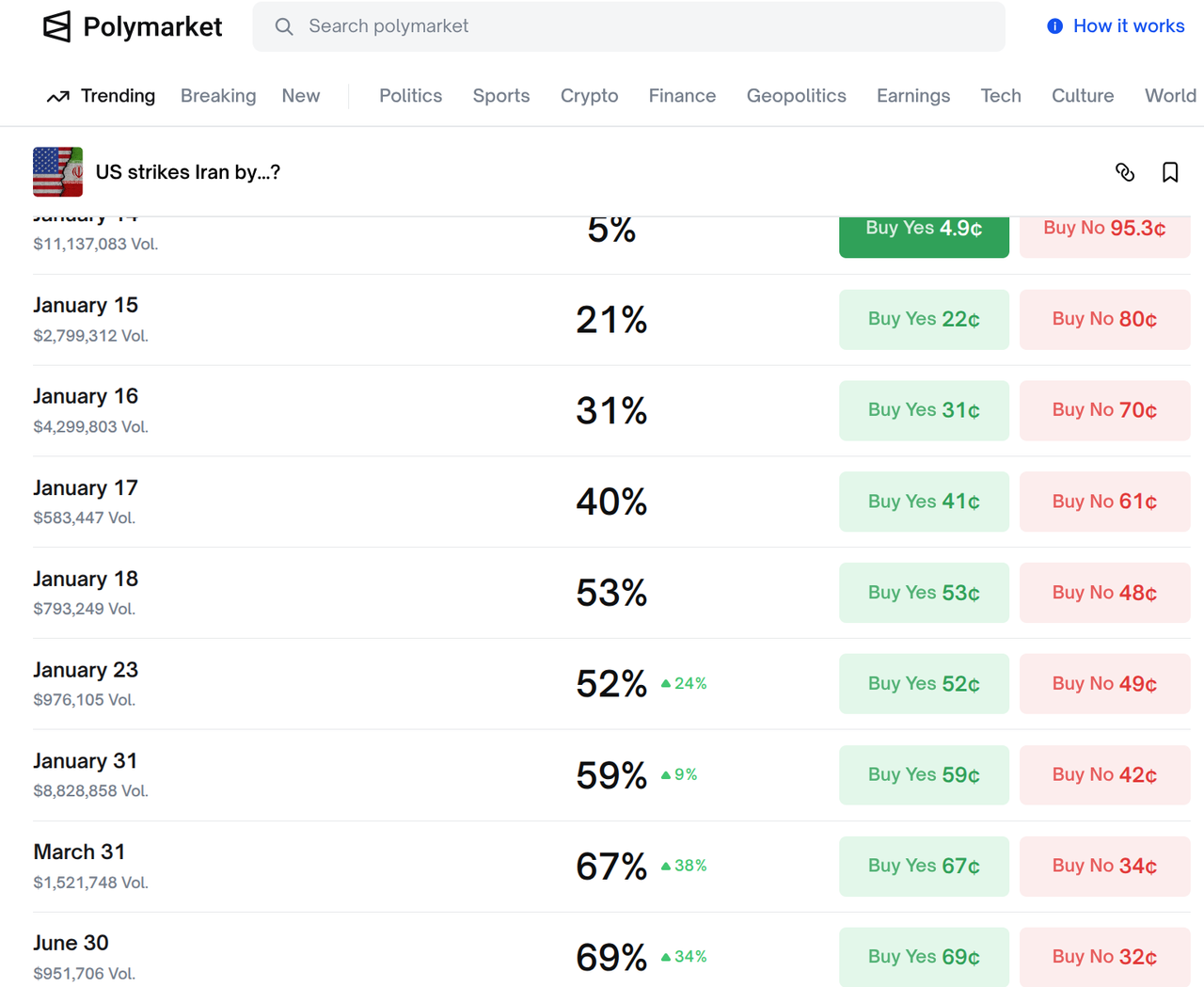Open the Culture category
1204x987 pixels.
click(x=1083, y=96)
